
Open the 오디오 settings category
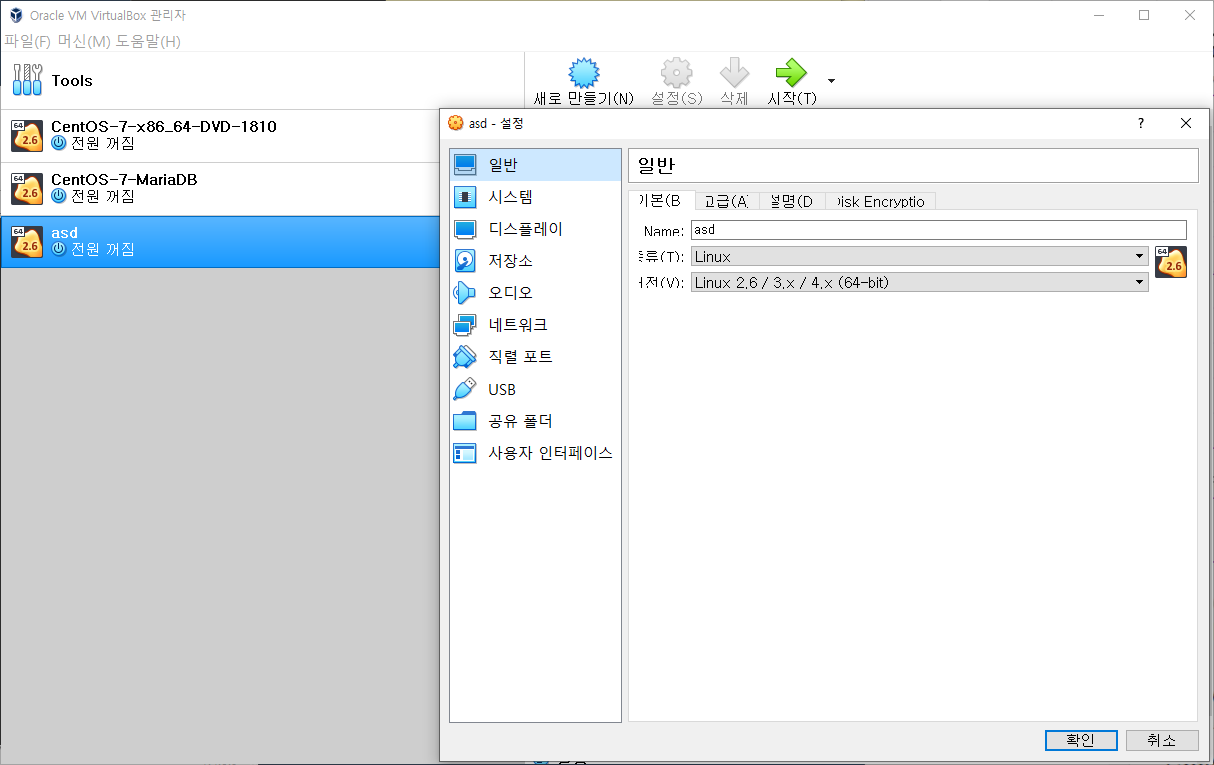535,293
